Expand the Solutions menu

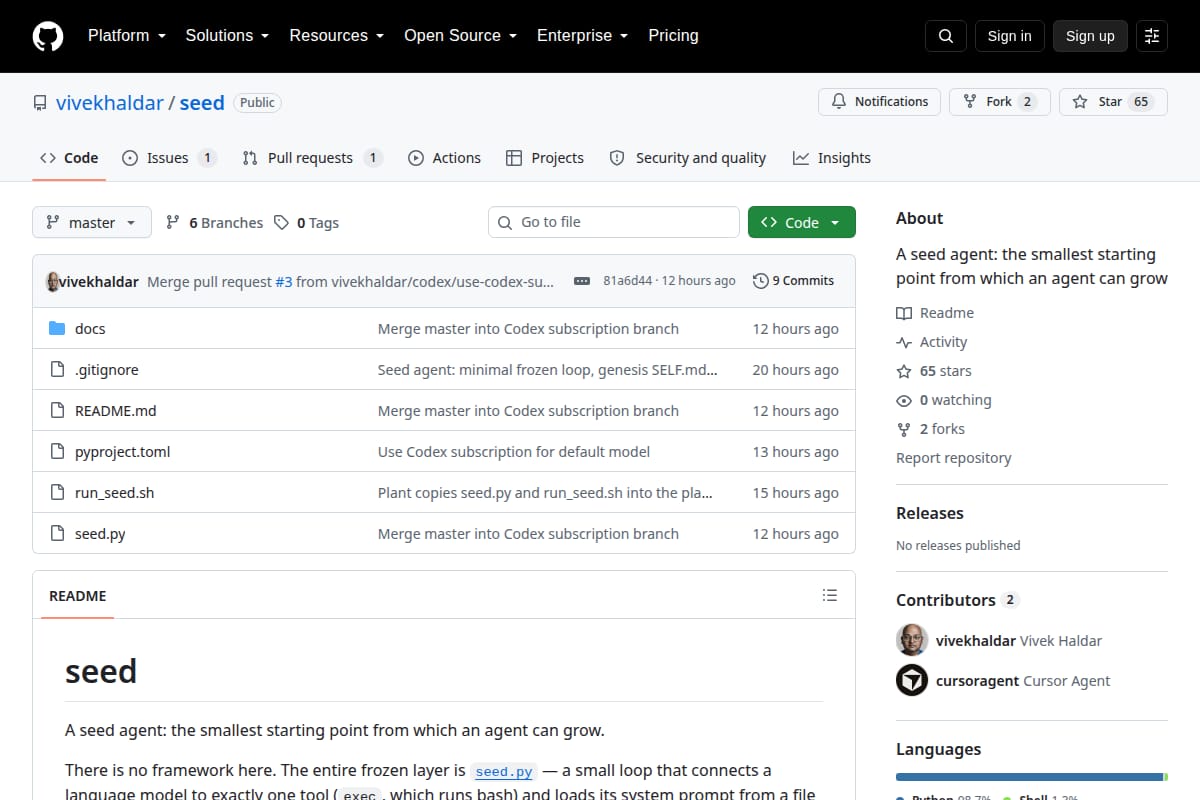point(227,36)
